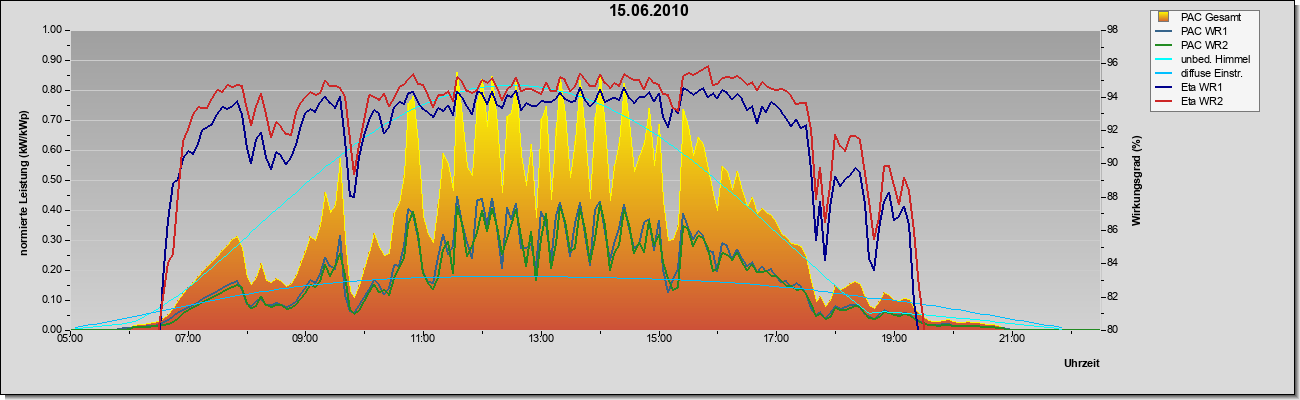Select the Eta WR2 legend entry
Screen dimensions: 1300x400
[1203, 102]
